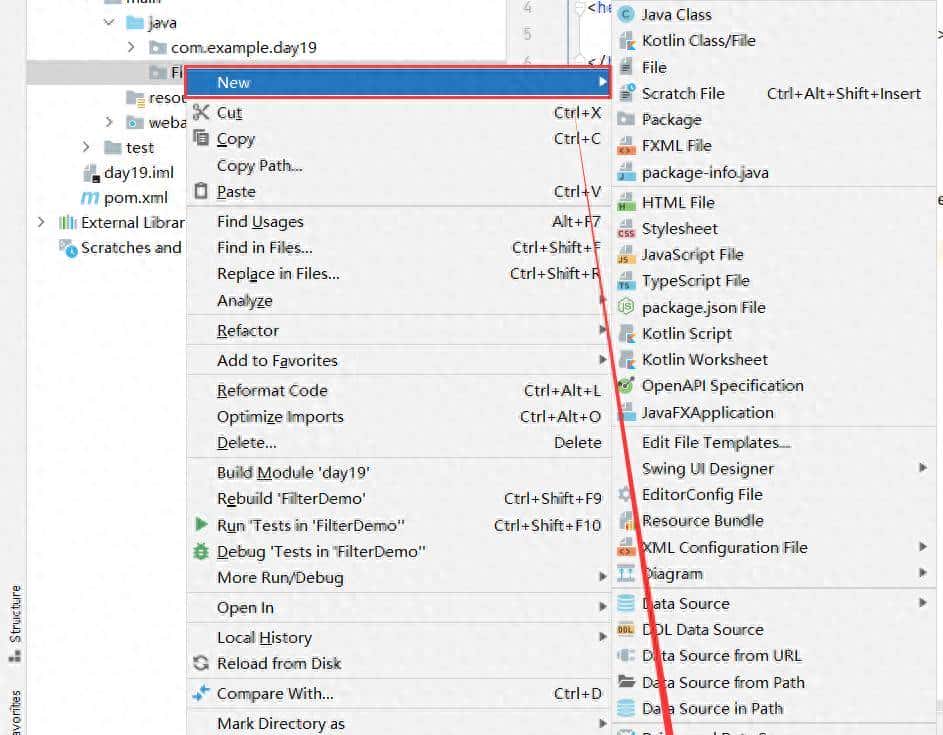Choose Replace in Files...
Viewport: 943px width, 735px height.
[x=398, y=274]
